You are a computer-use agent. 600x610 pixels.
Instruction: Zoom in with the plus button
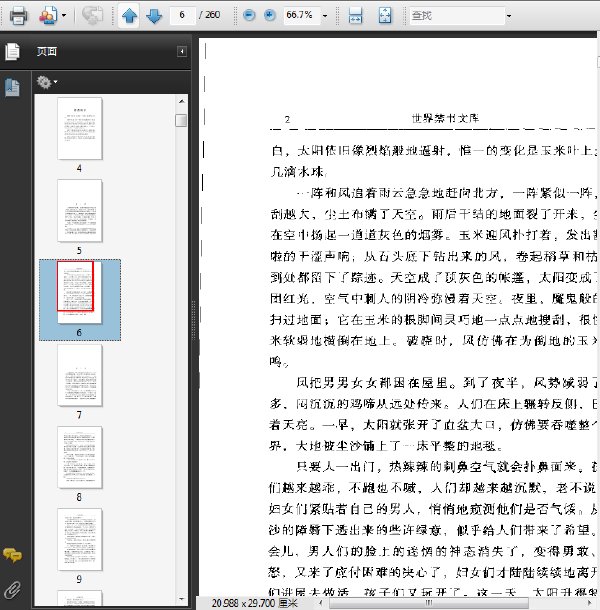pyautogui.click(x=270, y=15)
